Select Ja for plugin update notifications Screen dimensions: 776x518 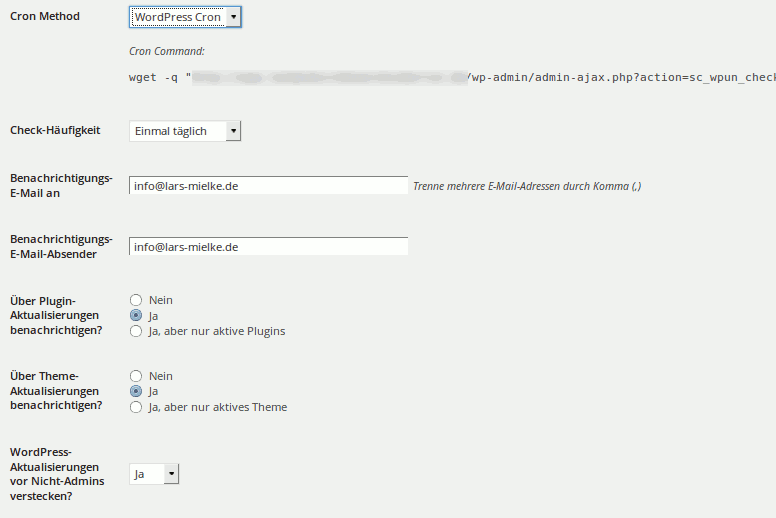point(136,315)
